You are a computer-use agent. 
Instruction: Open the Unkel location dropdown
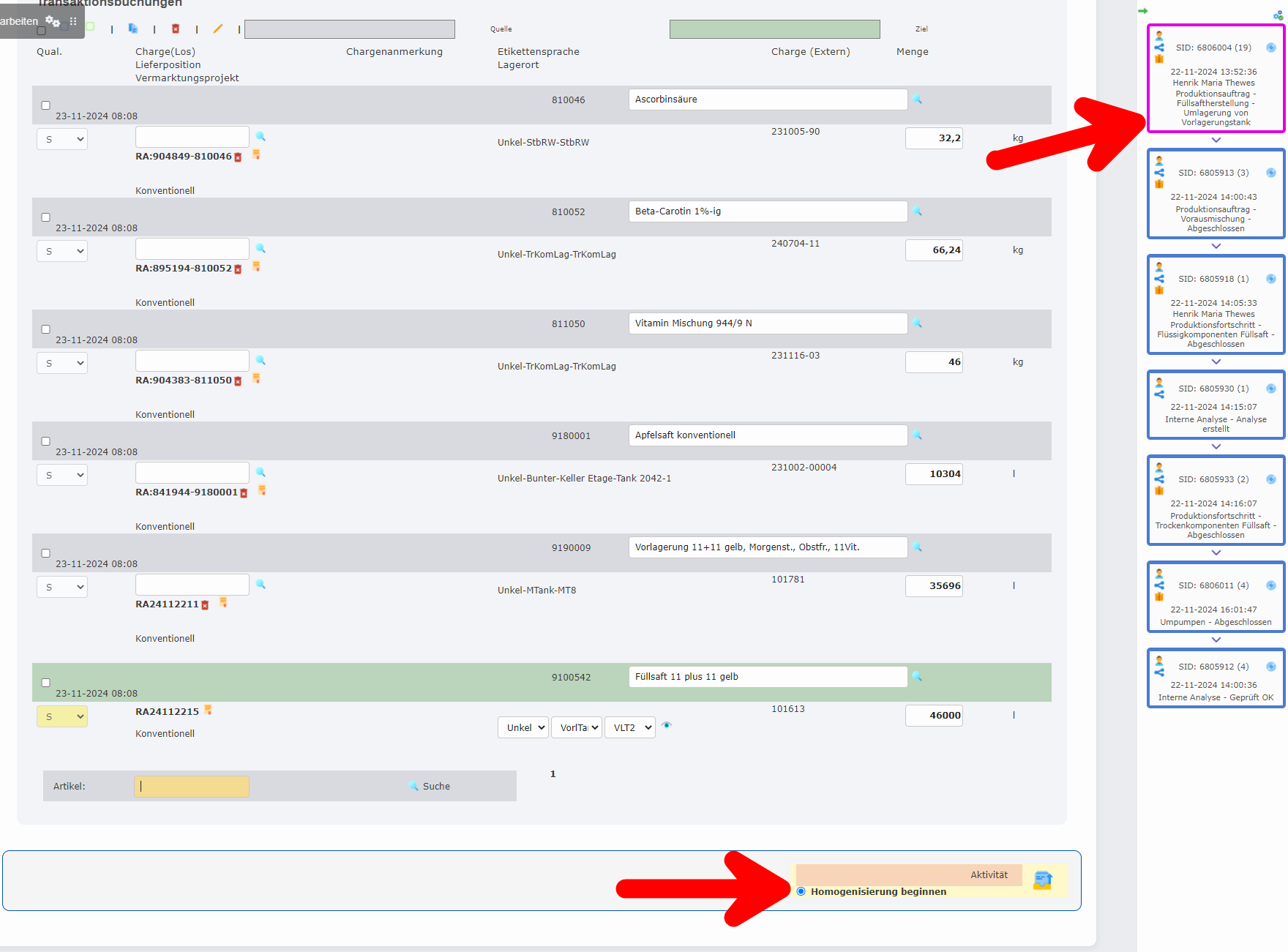(x=523, y=727)
